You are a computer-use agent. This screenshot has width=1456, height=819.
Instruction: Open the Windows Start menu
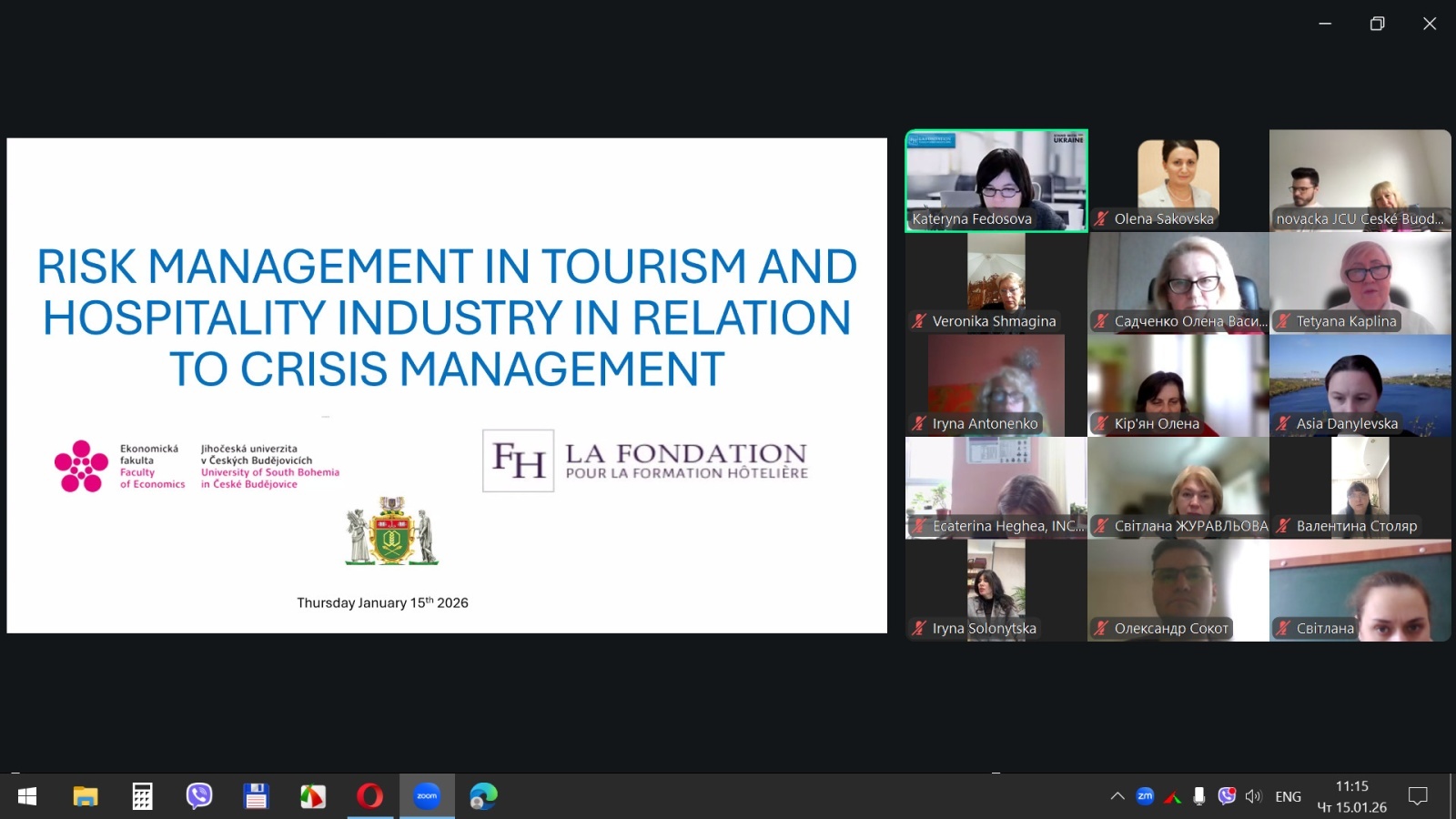[x=27, y=796]
